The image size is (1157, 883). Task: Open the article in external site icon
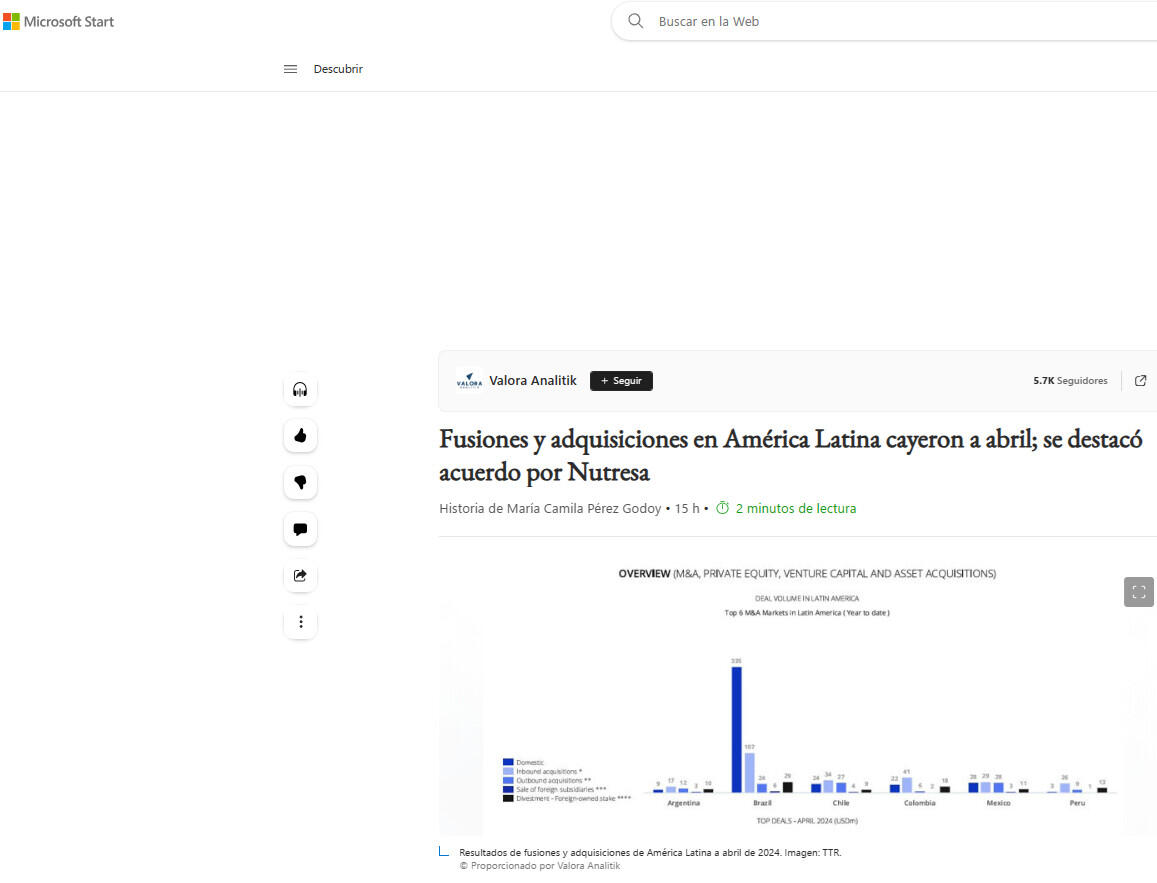[x=1140, y=381]
